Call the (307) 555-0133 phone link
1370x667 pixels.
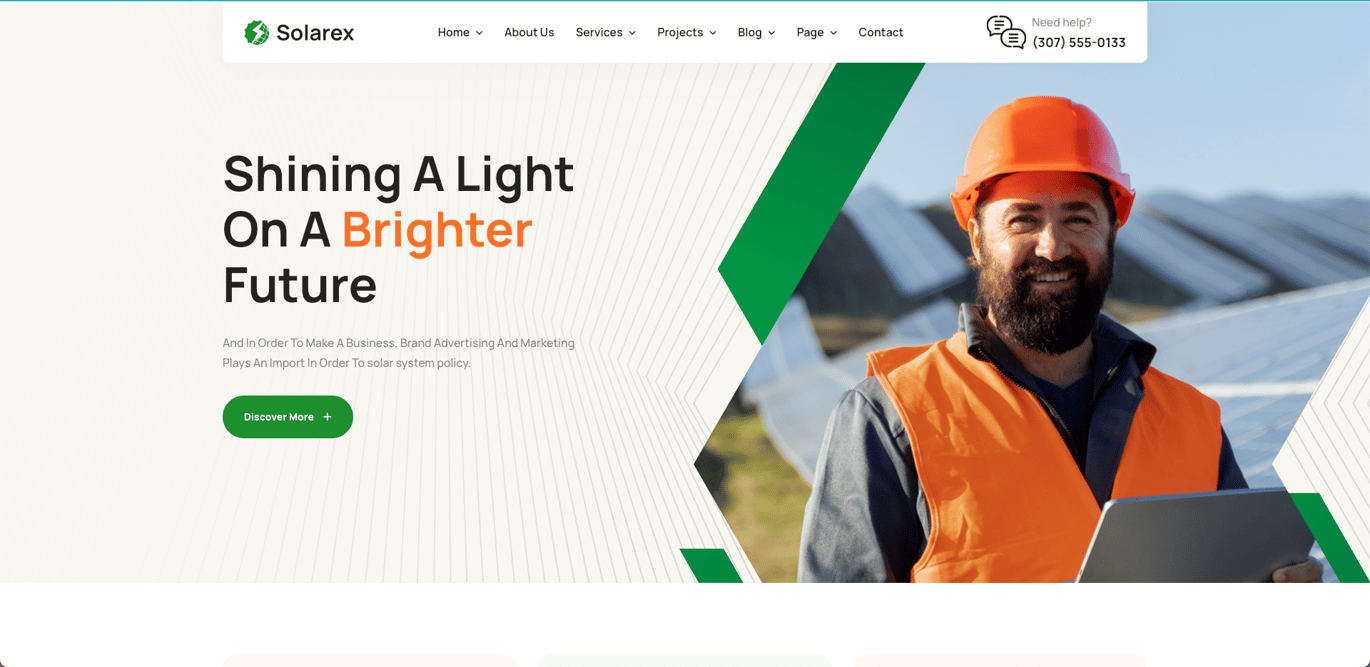click(1079, 42)
